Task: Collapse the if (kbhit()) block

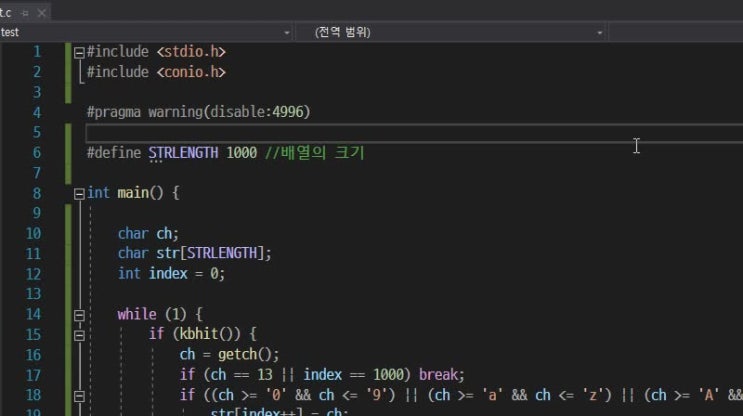Action: (x=79, y=335)
